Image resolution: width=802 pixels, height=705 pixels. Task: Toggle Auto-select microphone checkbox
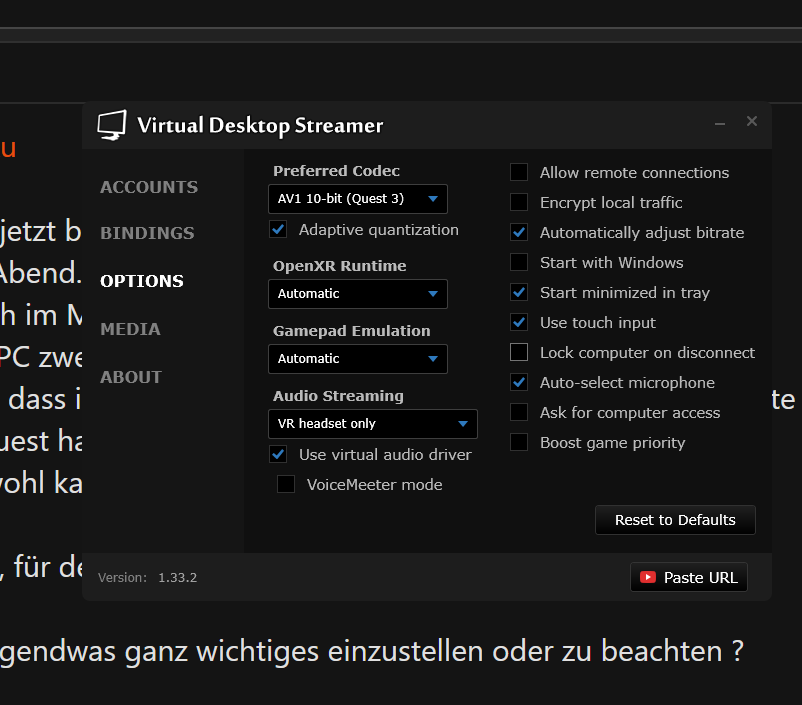(x=519, y=382)
